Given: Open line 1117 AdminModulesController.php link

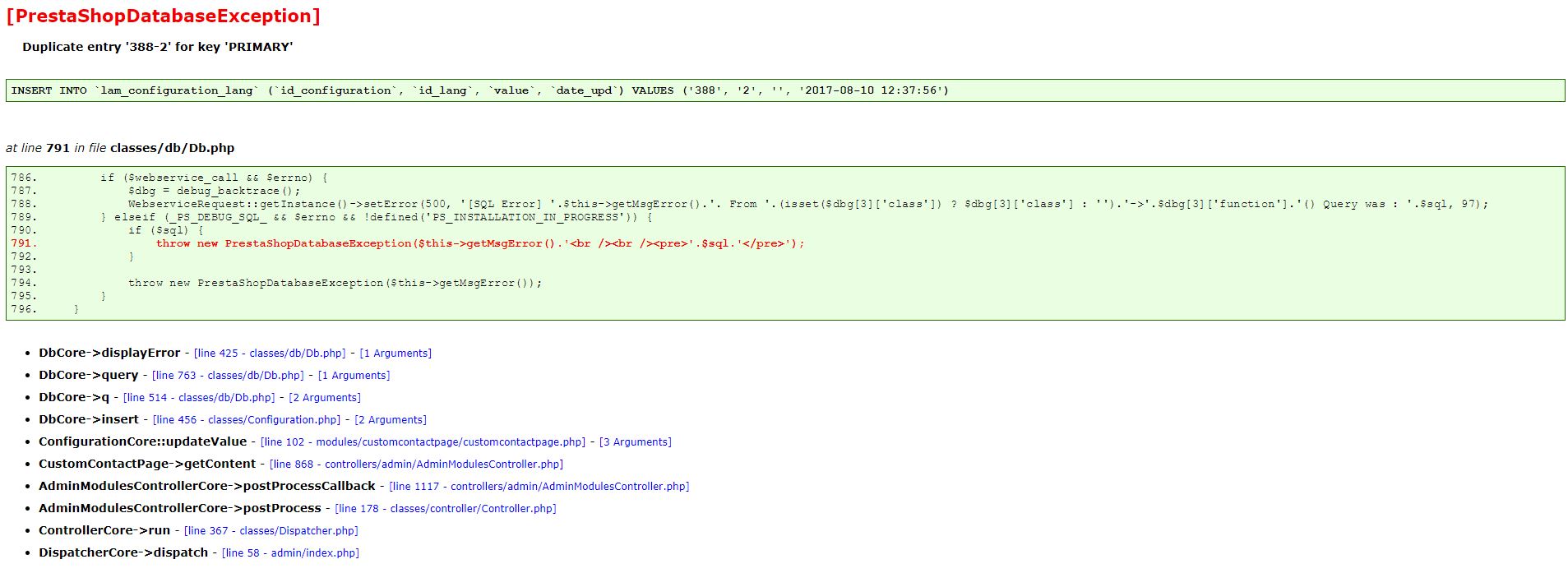Looking at the screenshot, I should 539,487.
